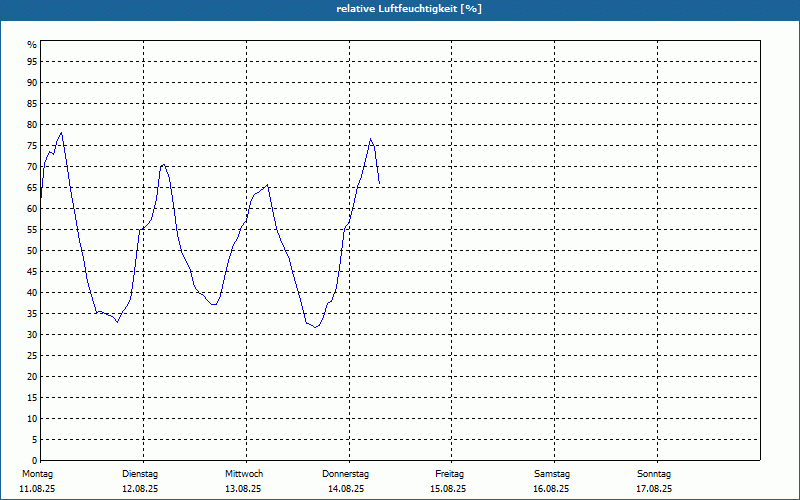Click the Wednesday humidity minimum near 32%
The height and width of the screenshot is (500, 800).
click(316, 327)
